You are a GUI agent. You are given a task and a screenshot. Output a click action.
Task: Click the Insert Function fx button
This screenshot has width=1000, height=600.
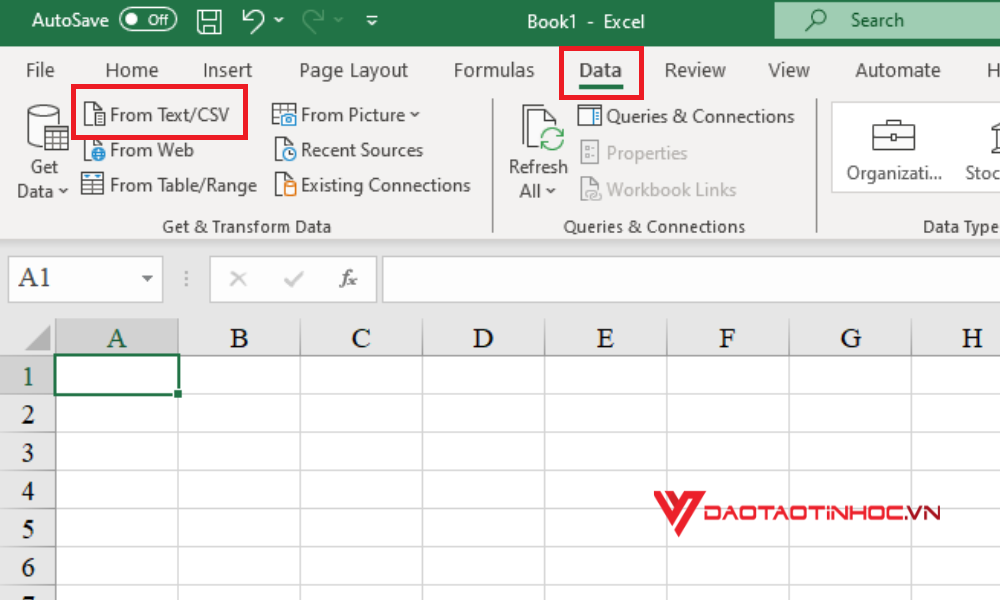[347, 279]
